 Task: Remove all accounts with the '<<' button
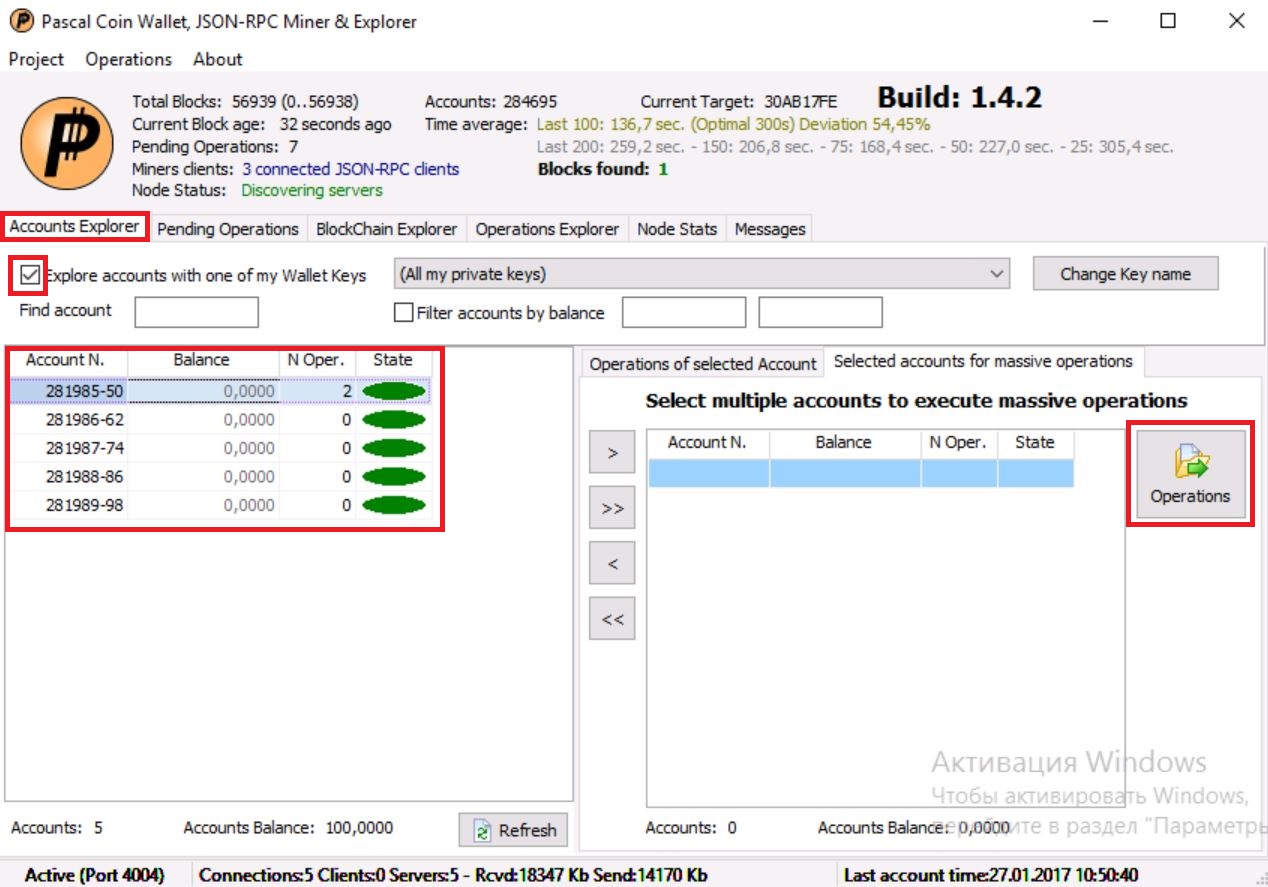coord(612,619)
